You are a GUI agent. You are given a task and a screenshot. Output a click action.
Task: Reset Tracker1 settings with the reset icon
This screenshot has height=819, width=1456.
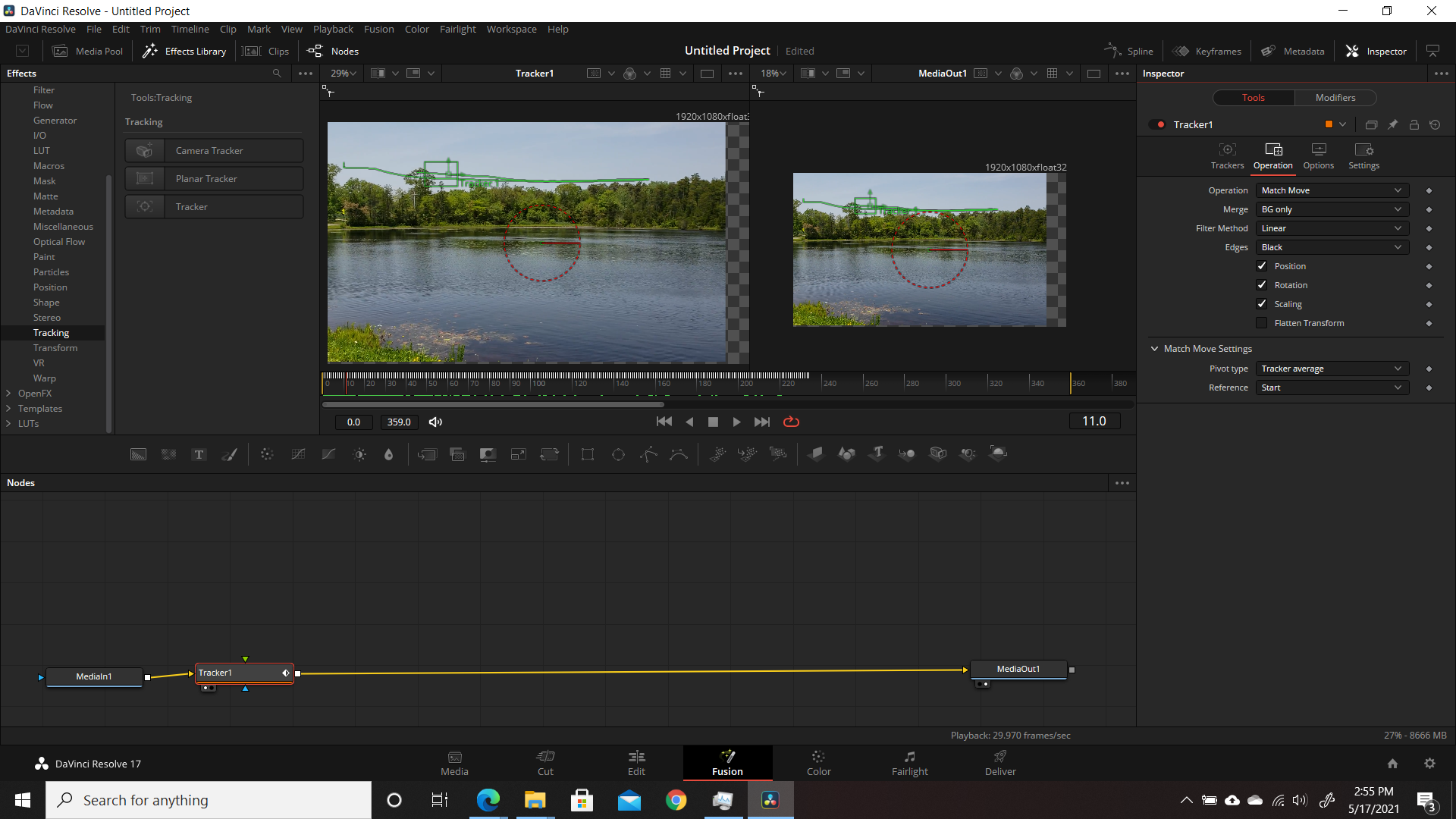click(1435, 124)
